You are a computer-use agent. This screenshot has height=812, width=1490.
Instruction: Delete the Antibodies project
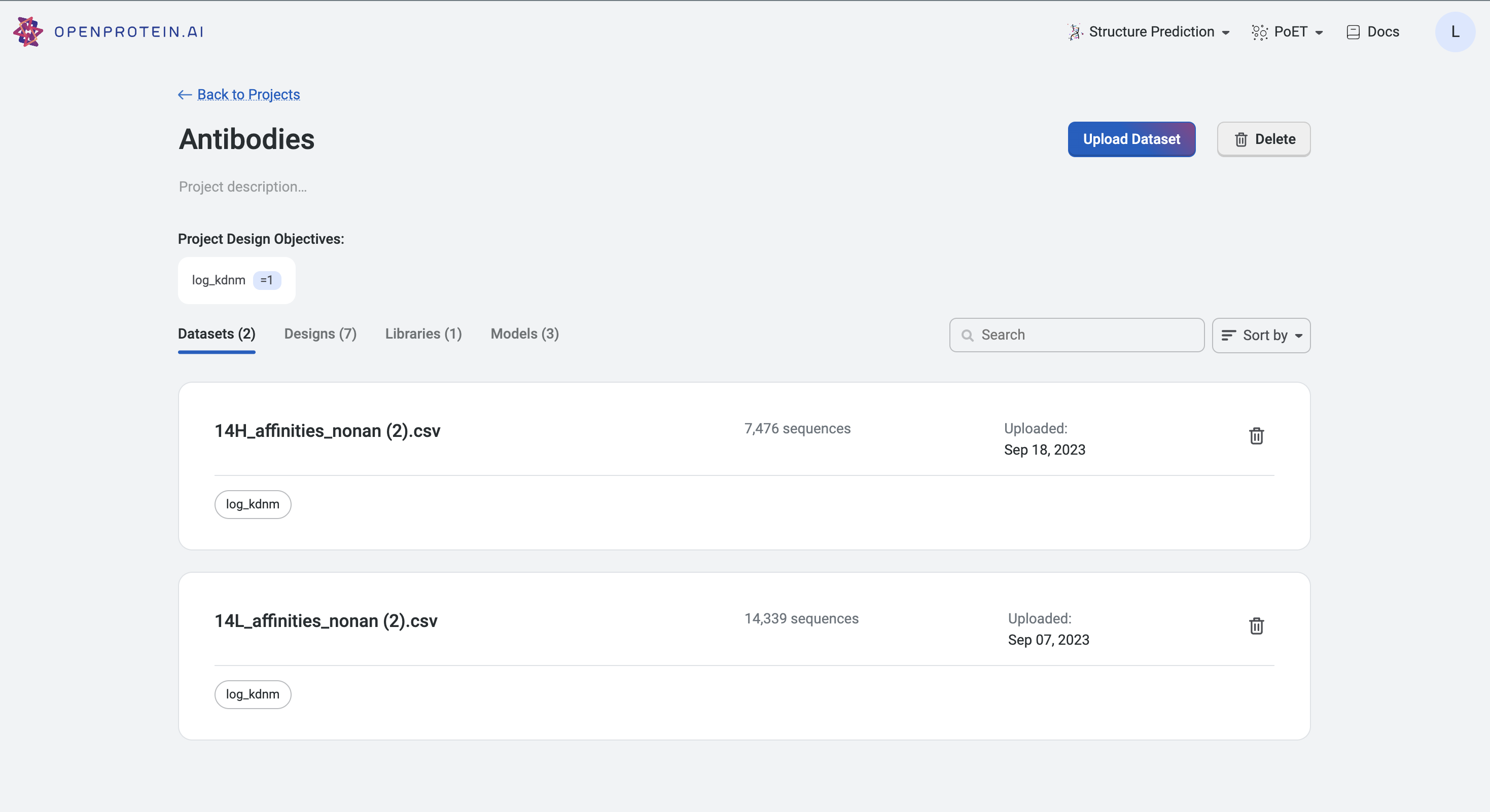[1263, 139]
